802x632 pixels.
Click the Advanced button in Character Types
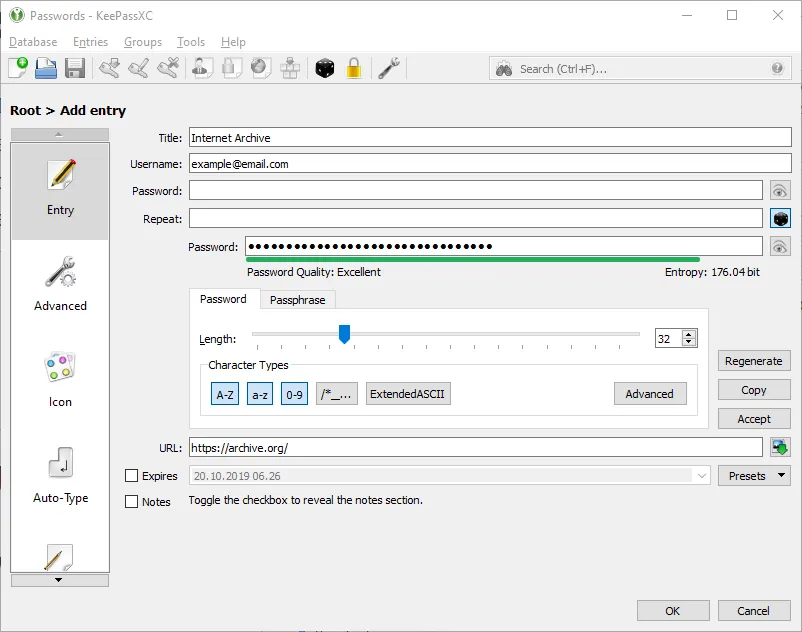(x=650, y=394)
